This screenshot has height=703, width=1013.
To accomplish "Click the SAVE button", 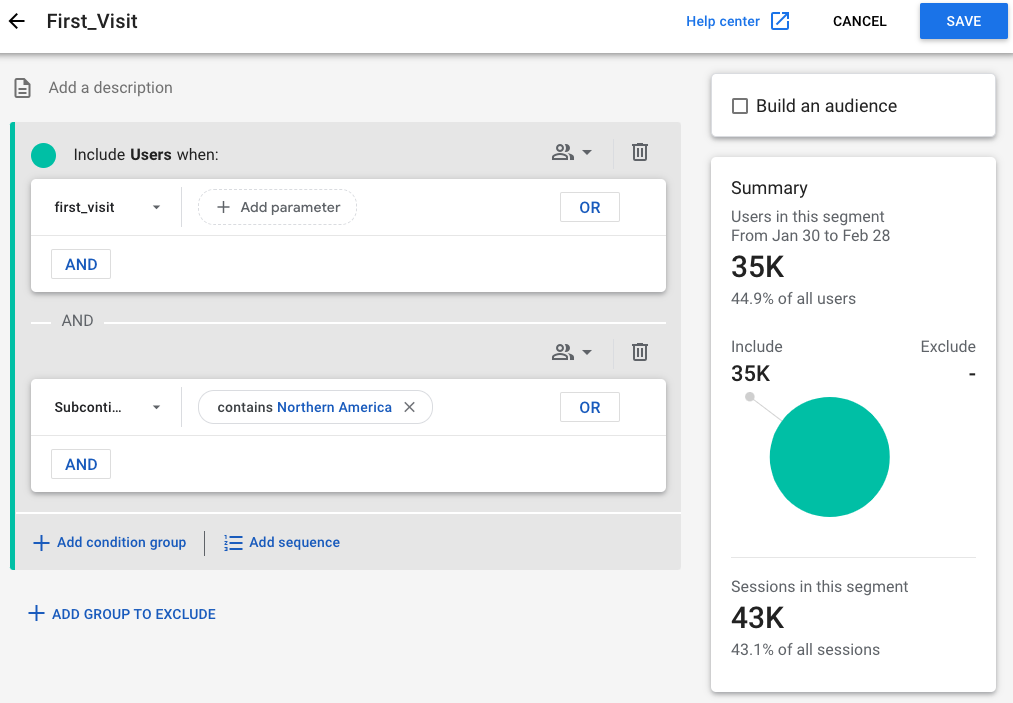I will pyautogui.click(x=963, y=21).
